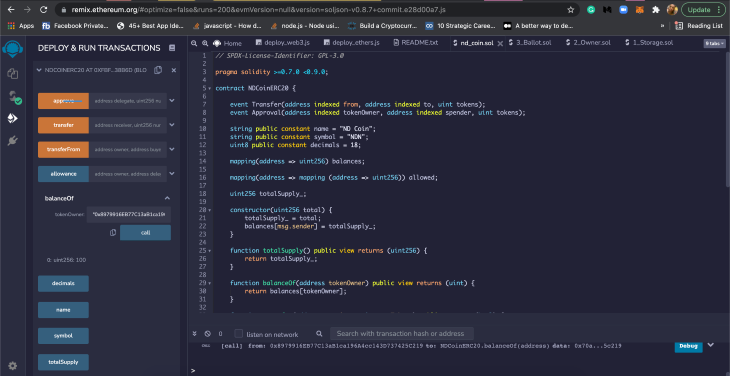This screenshot has height=376, width=730.
Task: Fold the constructor code block
Action: 210,210
